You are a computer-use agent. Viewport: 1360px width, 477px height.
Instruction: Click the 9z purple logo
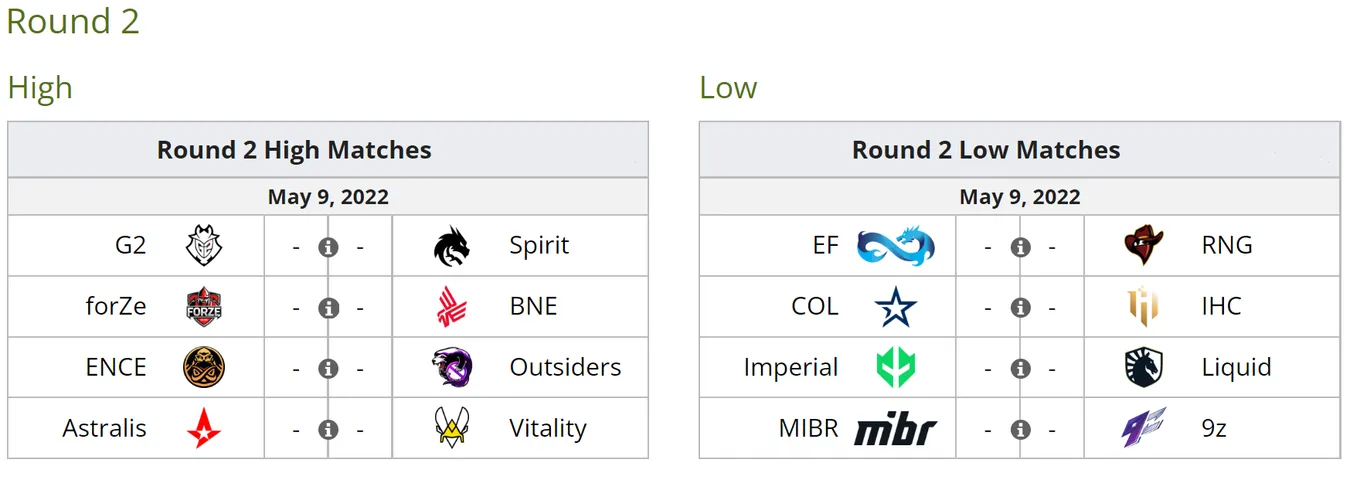(x=1144, y=428)
